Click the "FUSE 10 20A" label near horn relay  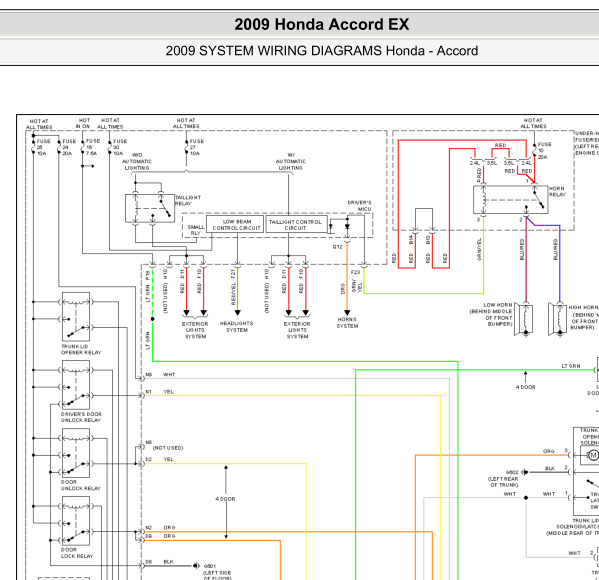544,151
